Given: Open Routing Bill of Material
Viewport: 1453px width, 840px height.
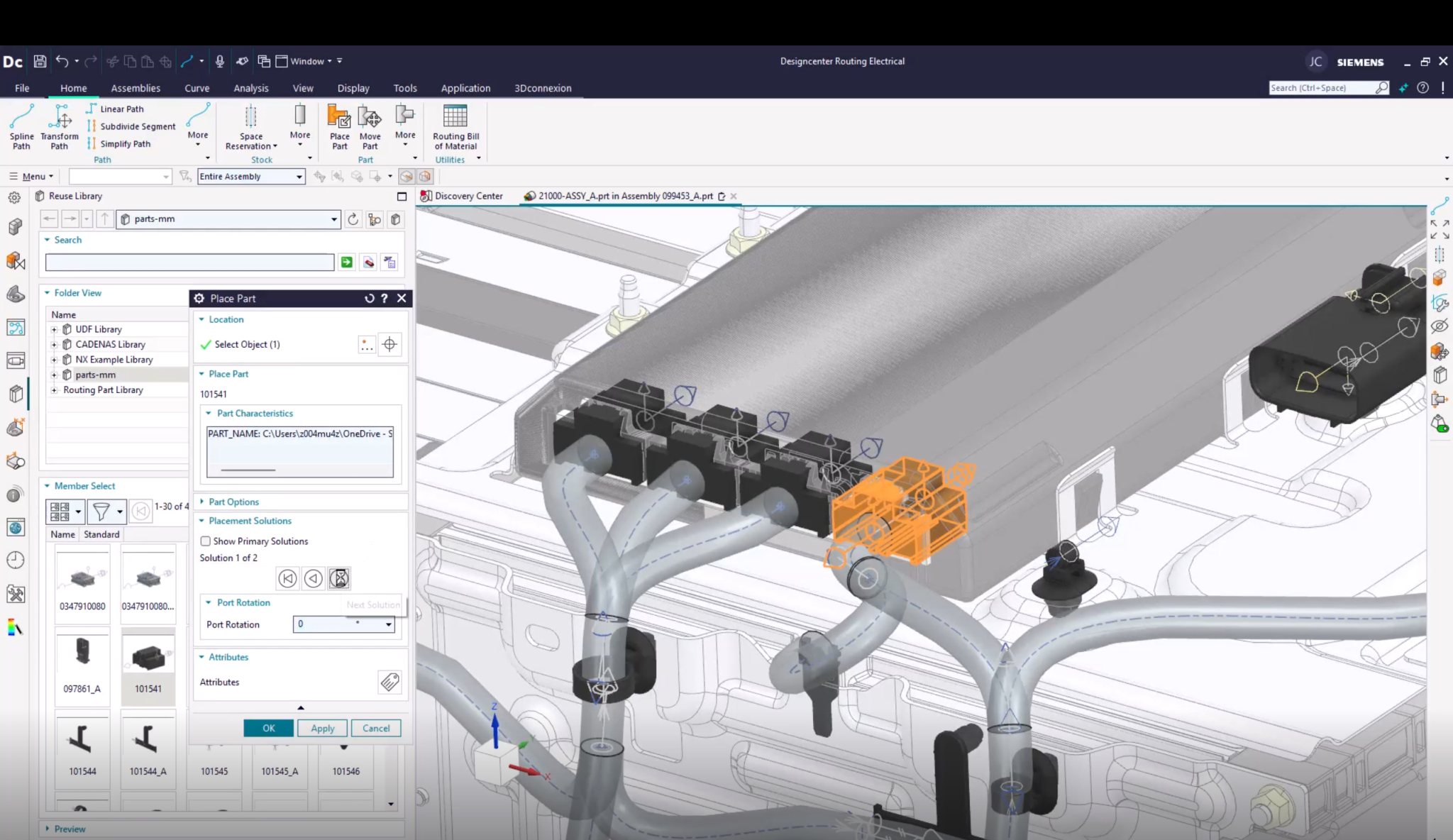Looking at the screenshot, I should (x=455, y=127).
